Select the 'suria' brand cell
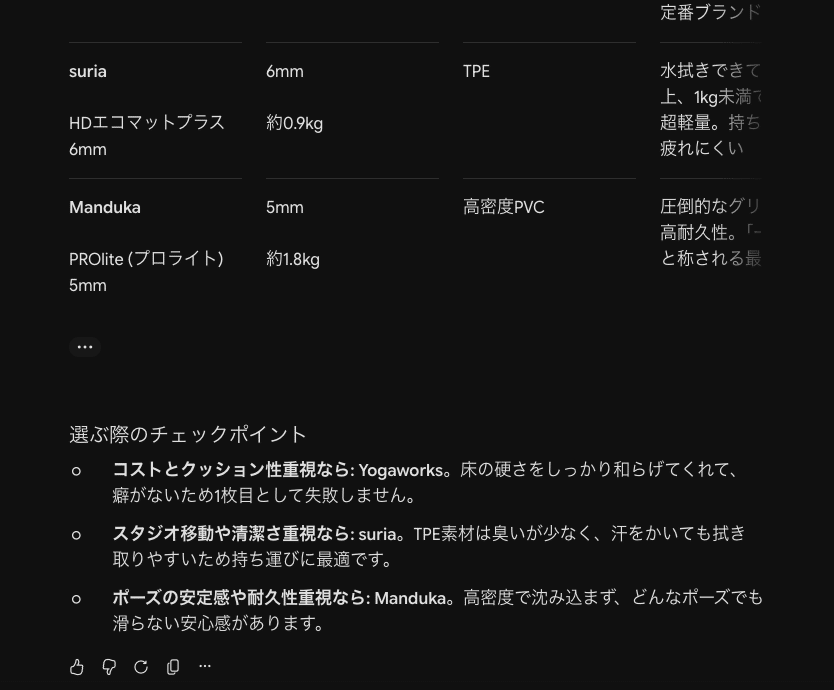 click(x=88, y=71)
